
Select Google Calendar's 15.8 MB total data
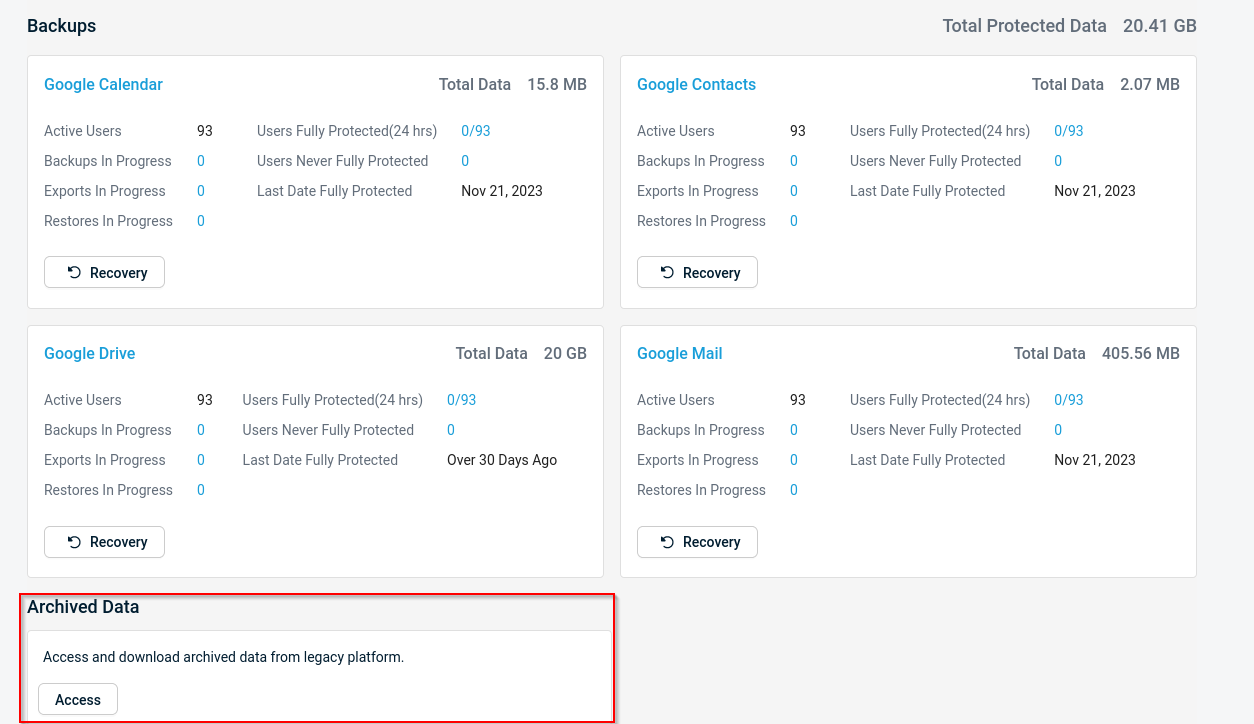557,85
